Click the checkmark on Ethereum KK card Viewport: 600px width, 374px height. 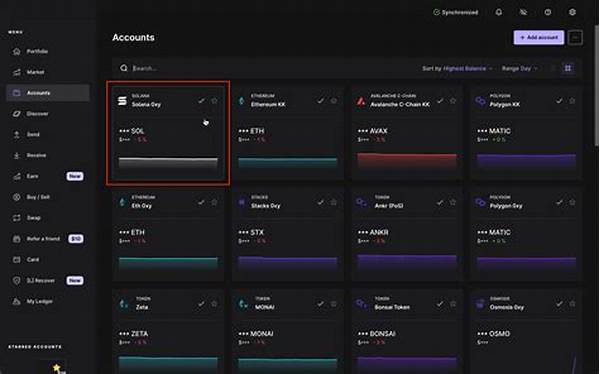[x=321, y=101]
